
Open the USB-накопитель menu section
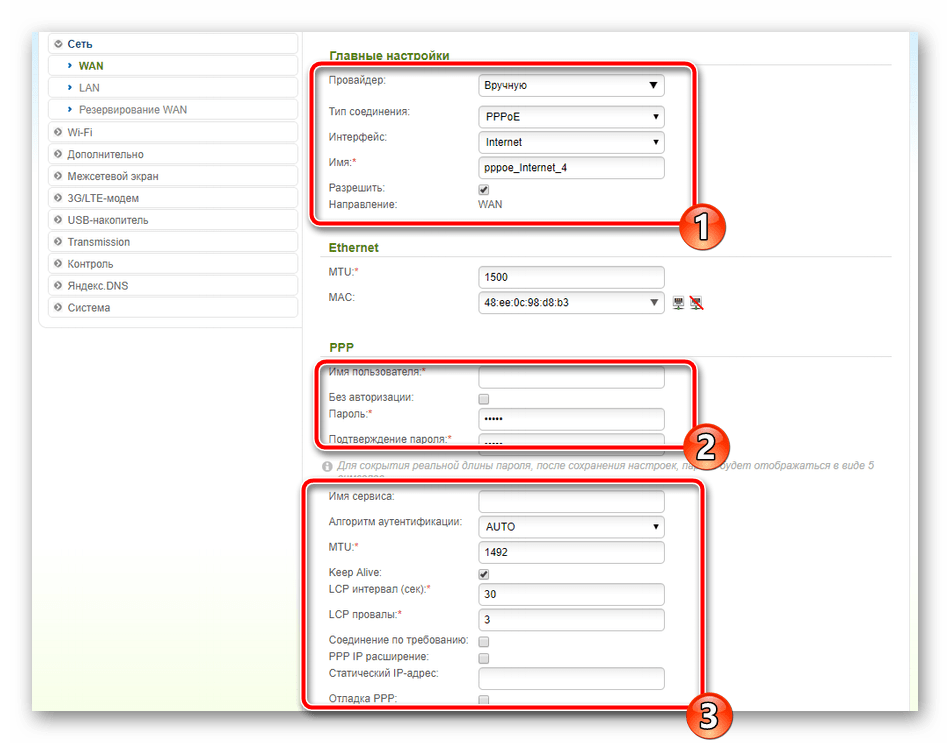pos(173,219)
